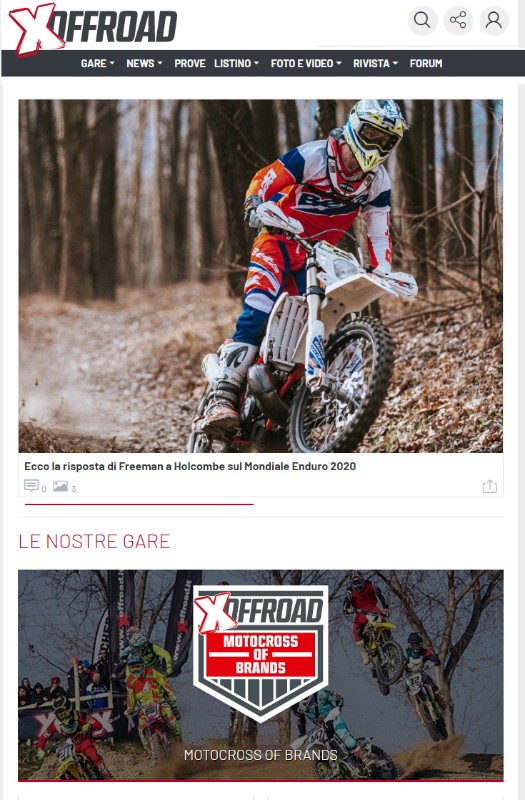Open the Freeman a Holcombe article headline
525x800 pixels.
(x=190, y=466)
